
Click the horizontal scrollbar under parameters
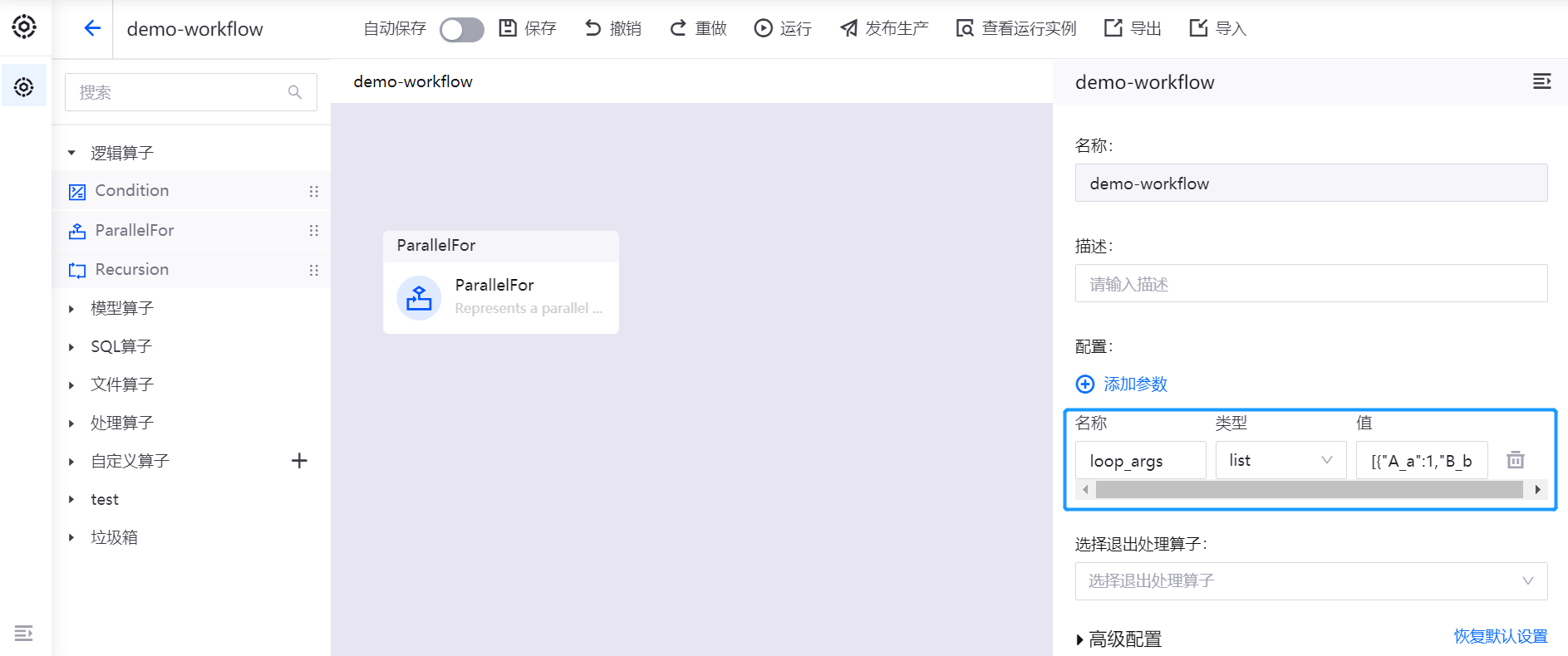point(1309,490)
